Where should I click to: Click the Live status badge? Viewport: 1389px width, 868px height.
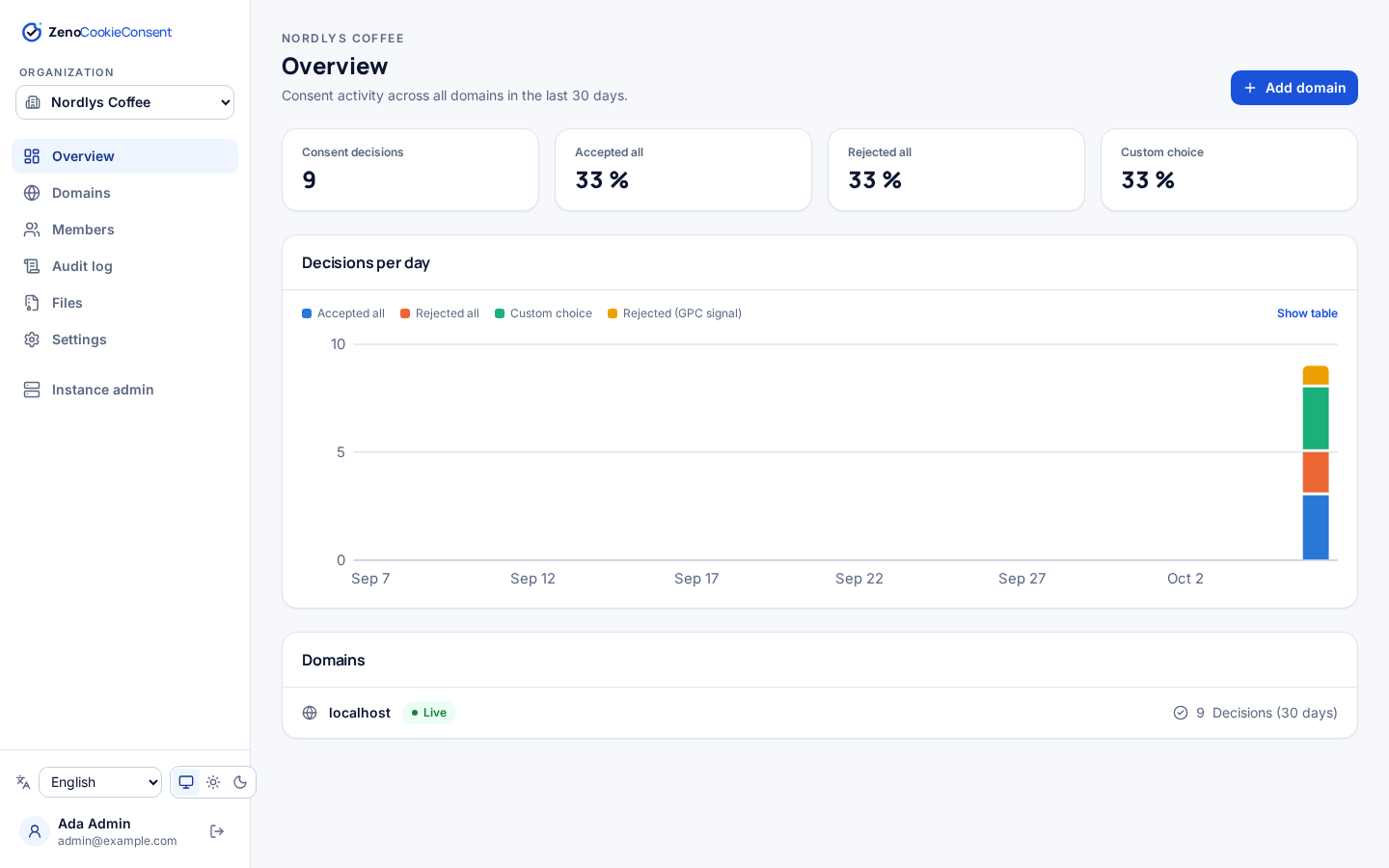click(x=429, y=713)
